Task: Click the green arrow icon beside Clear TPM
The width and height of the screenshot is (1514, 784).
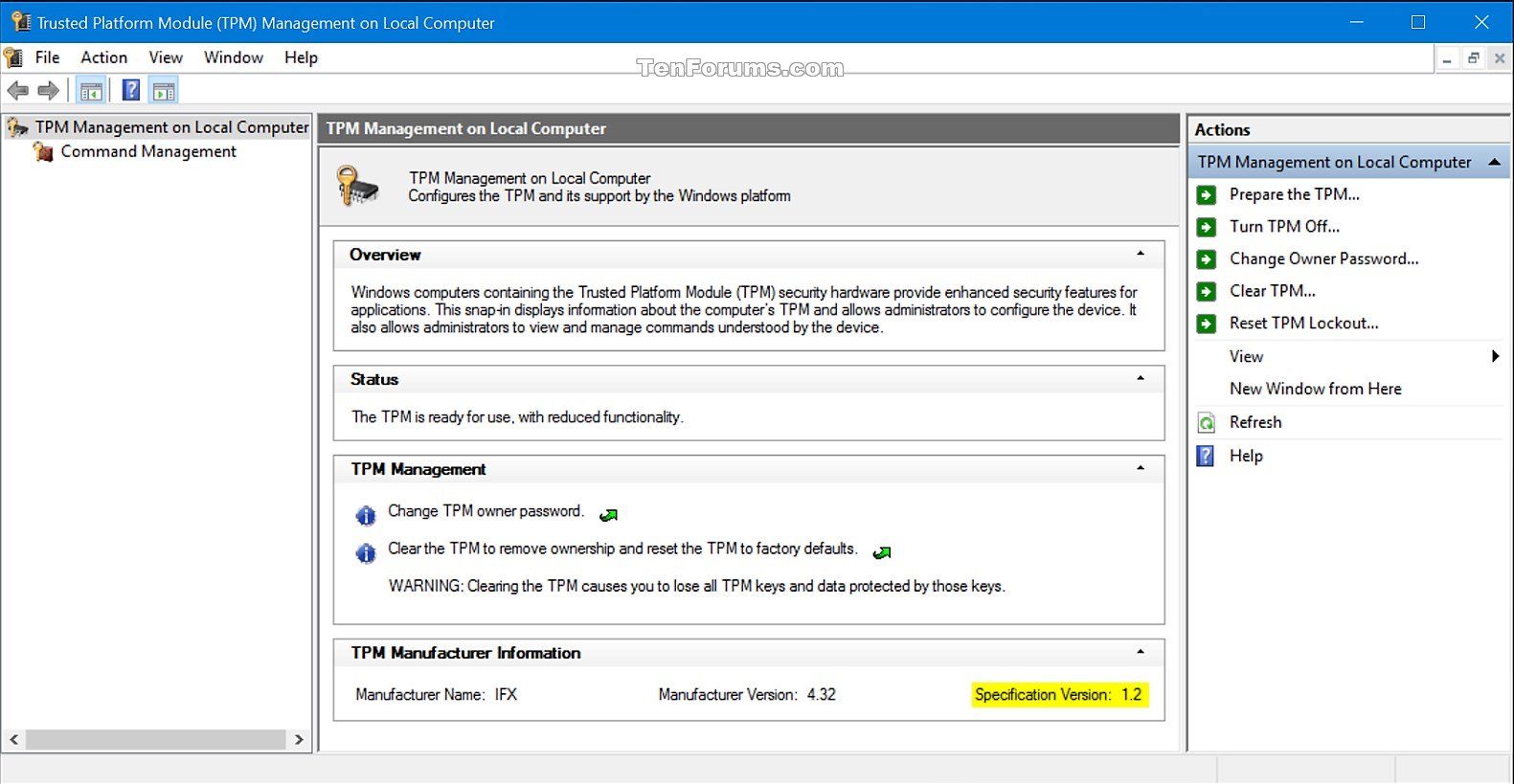Action: (x=1207, y=291)
